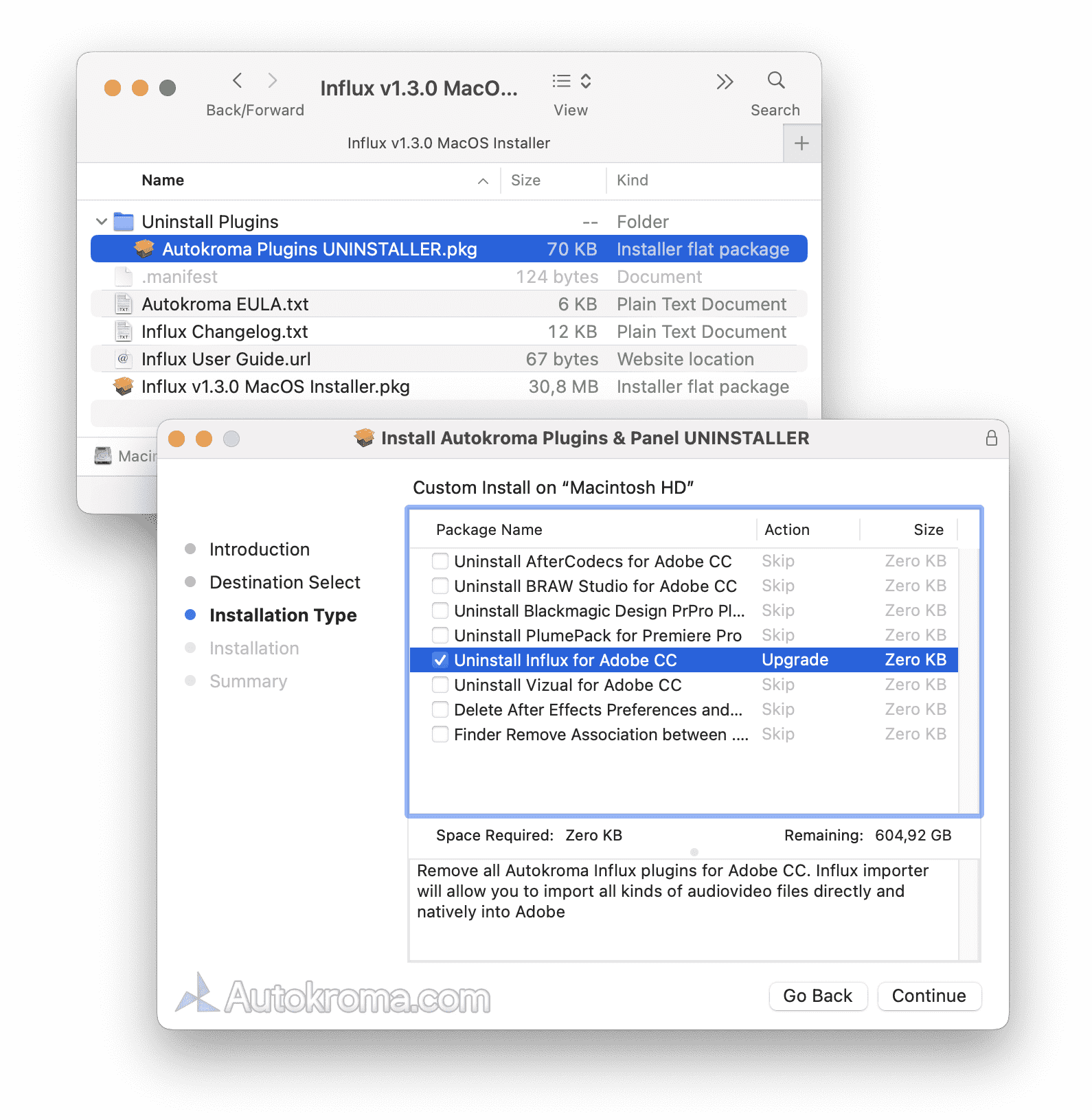Image resolution: width=1092 pixels, height=1120 pixels.
Task: Sort files by the Kind column
Action: [x=633, y=181]
